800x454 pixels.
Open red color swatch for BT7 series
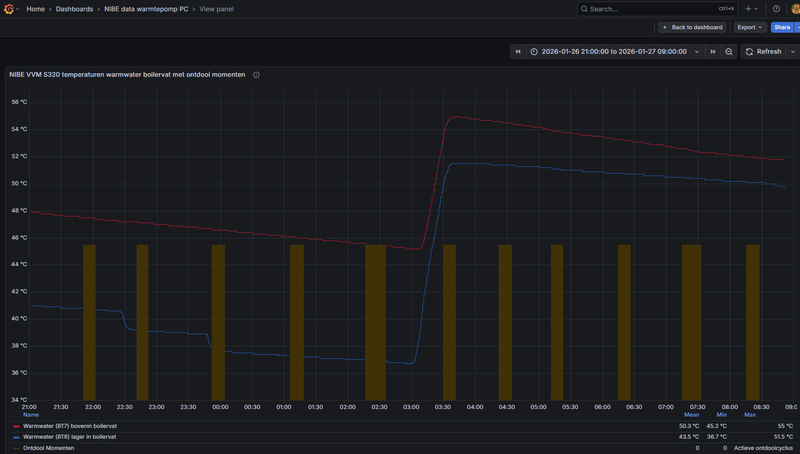point(16,426)
